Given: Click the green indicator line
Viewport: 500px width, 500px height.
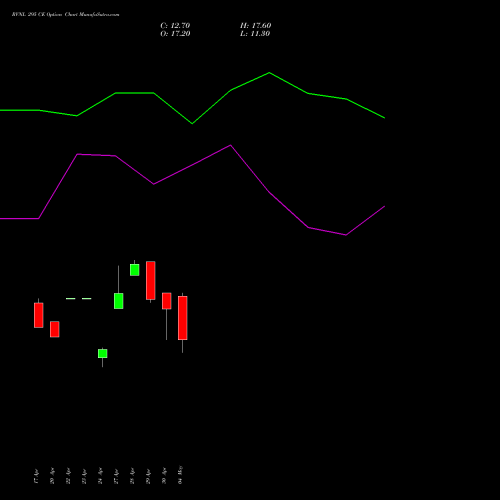Looking at the screenshot, I should (x=192, y=98).
